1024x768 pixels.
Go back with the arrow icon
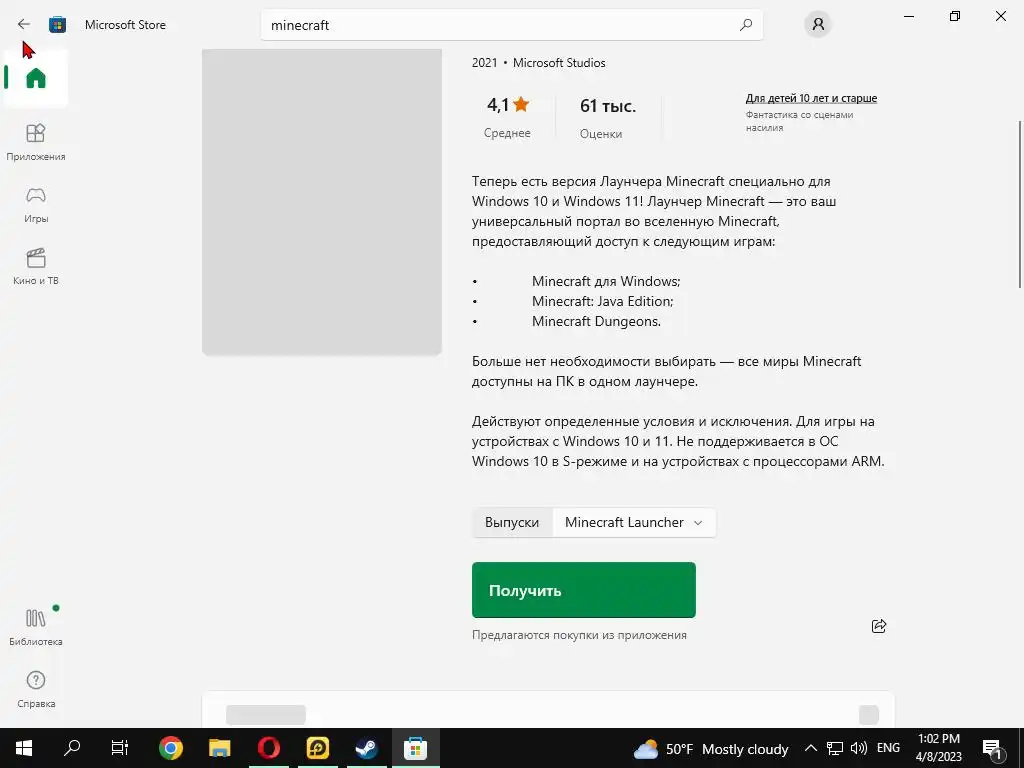pyautogui.click(x=24, y=24)
